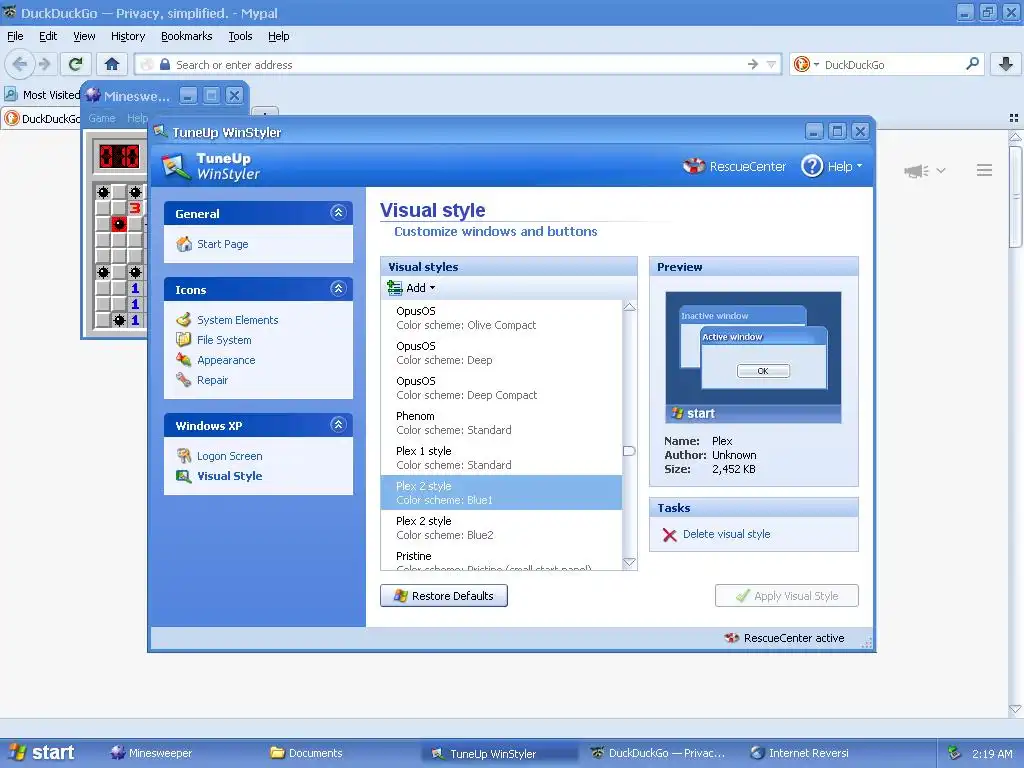Switch to Minesweeper taskbar button

[152, 753]
